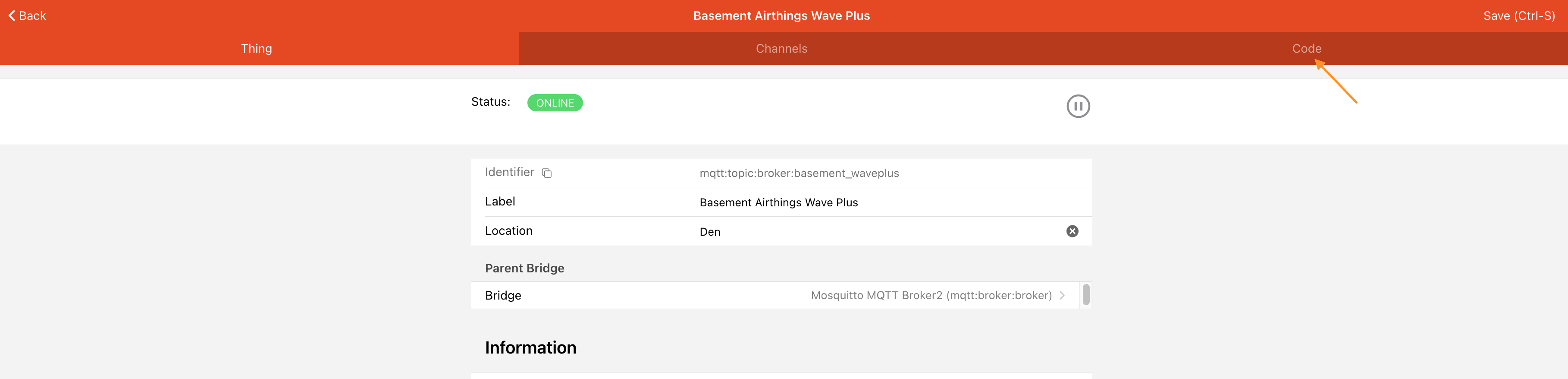Image resolution: width=1568 pixels, height=379 pixels.
Task: Select the identifier mqtt:topic:broker:basement_waveplus text
Action: [x=799, y=173]
